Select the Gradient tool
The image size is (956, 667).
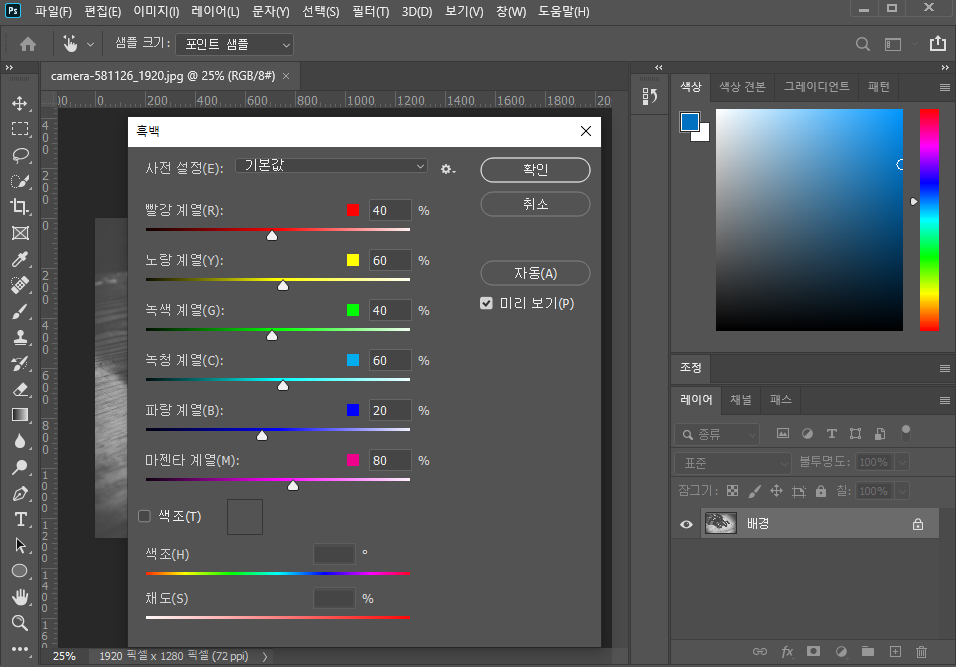pyautogui.click(x=20, y=415)
